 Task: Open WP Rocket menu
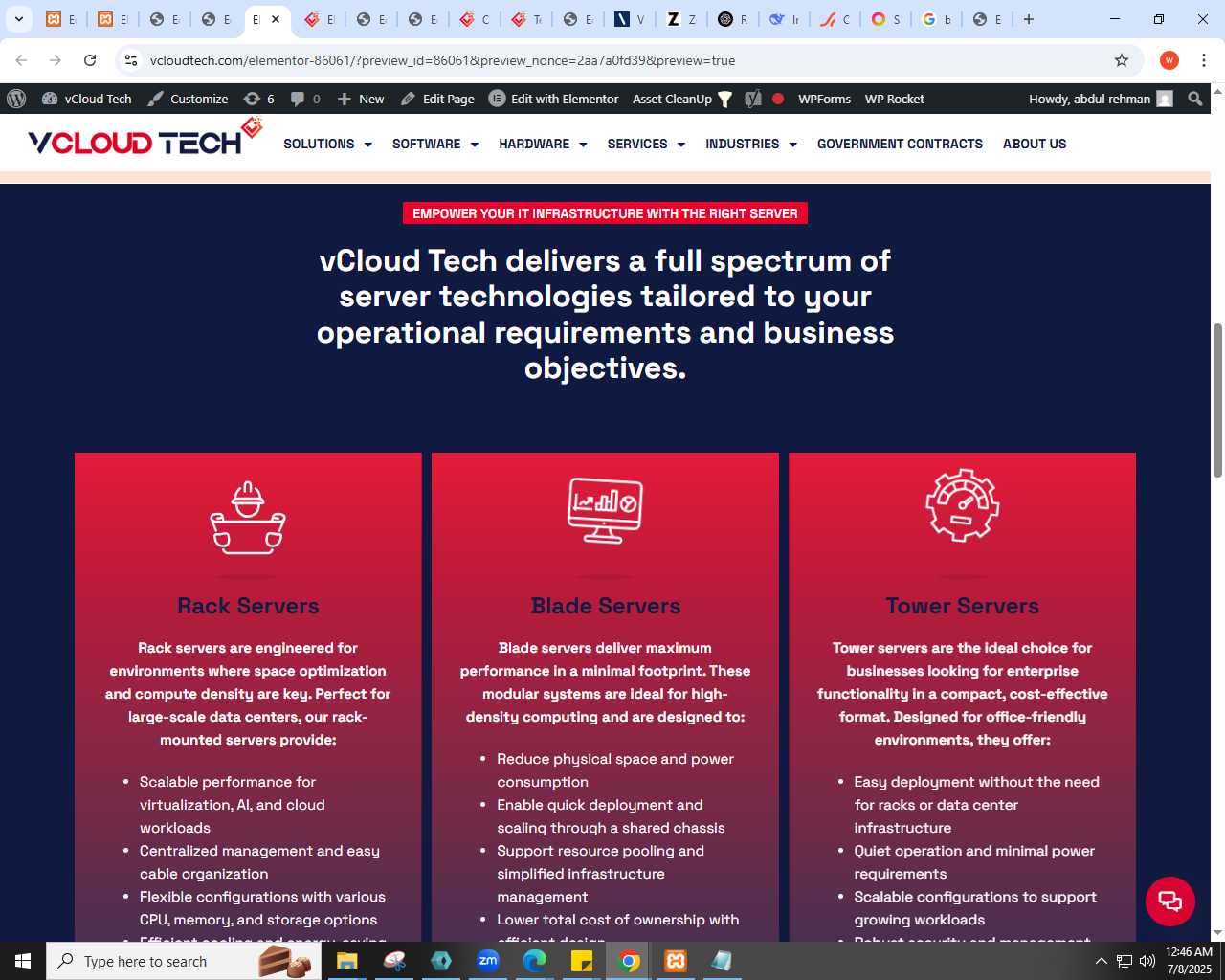[x=894, y=99]
